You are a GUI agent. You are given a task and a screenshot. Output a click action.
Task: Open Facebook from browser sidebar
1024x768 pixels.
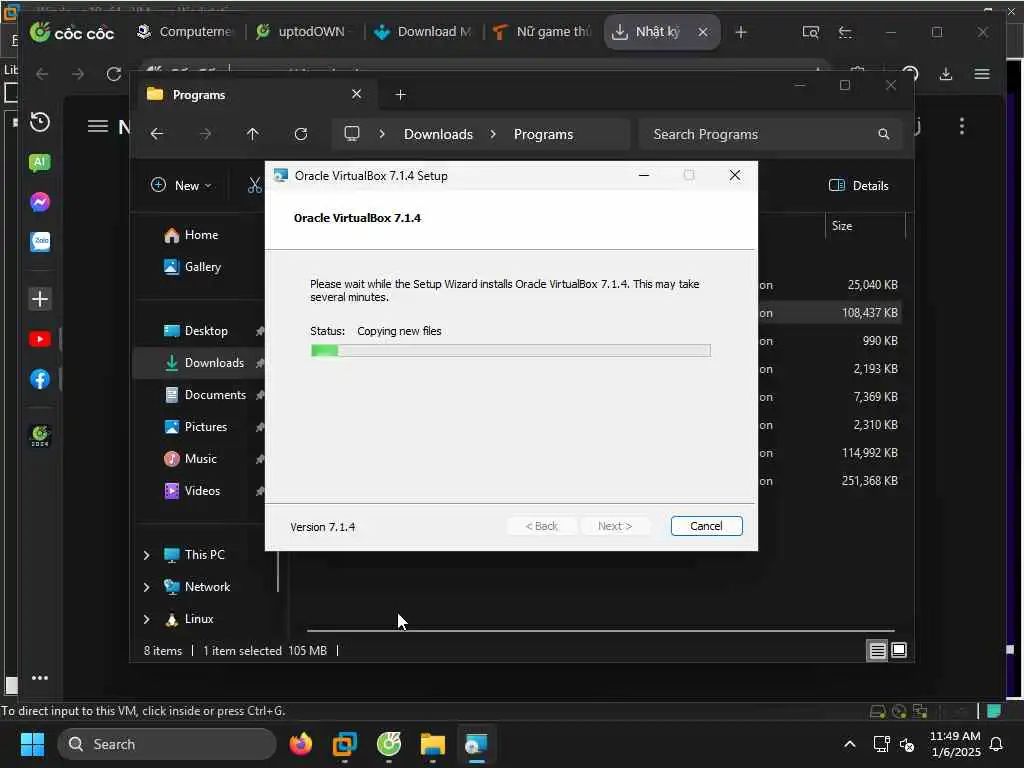[40, 379]
